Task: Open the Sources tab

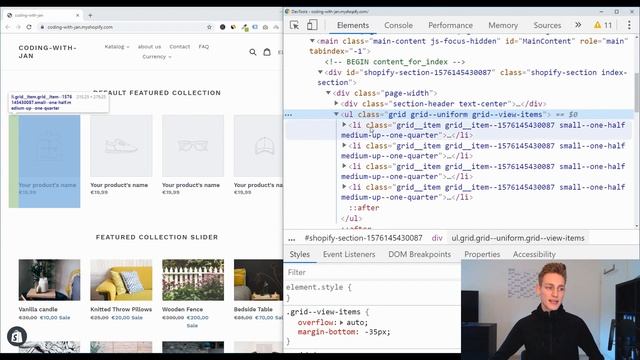Action: pyautogui.click(x=547, y=25)
